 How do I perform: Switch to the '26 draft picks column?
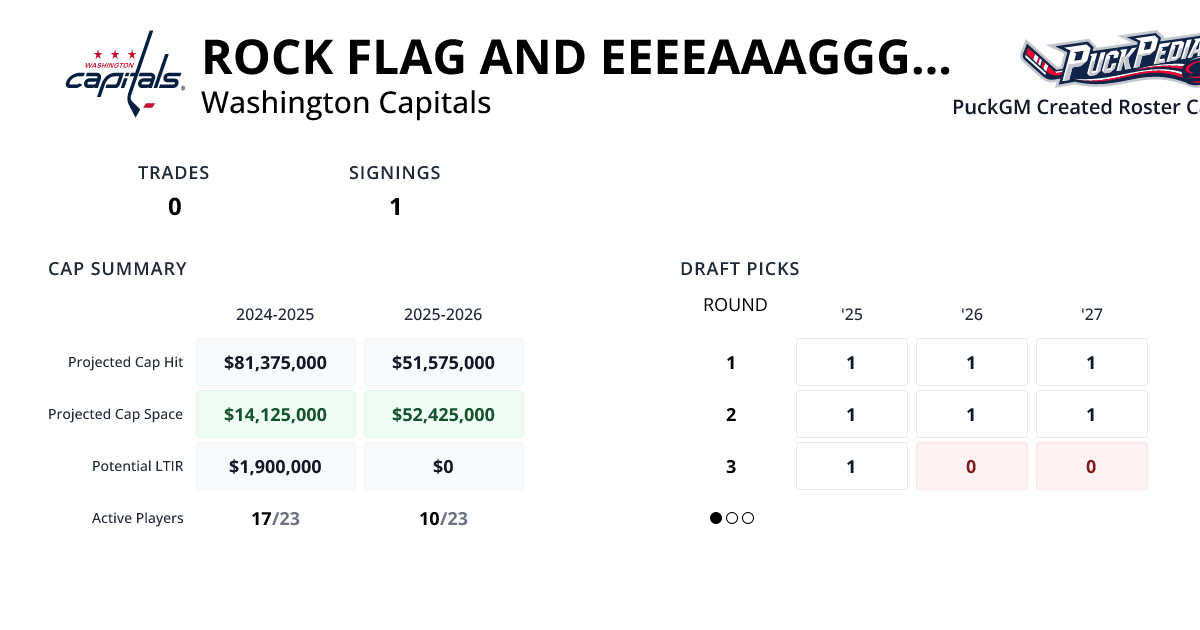coord(971,314)
